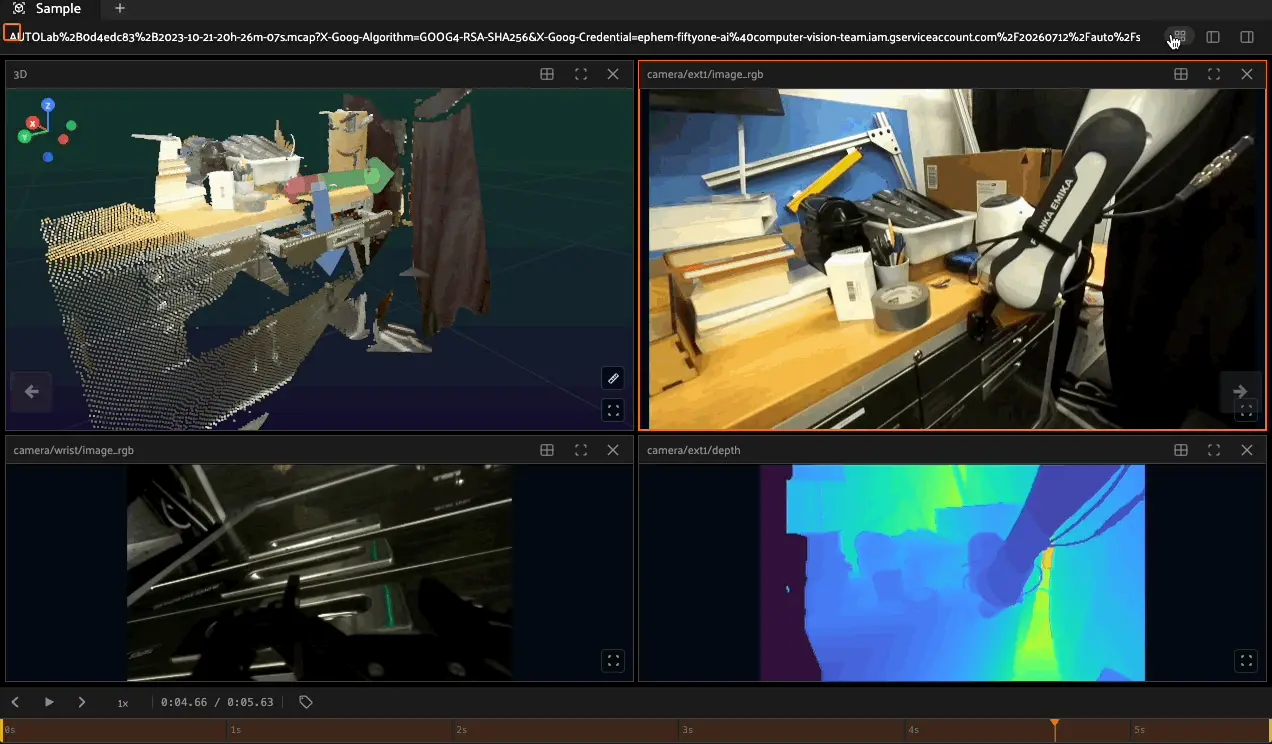Split the 3D panel with grid icon
The image size is (1272, 744).
[x=547, y=74]
